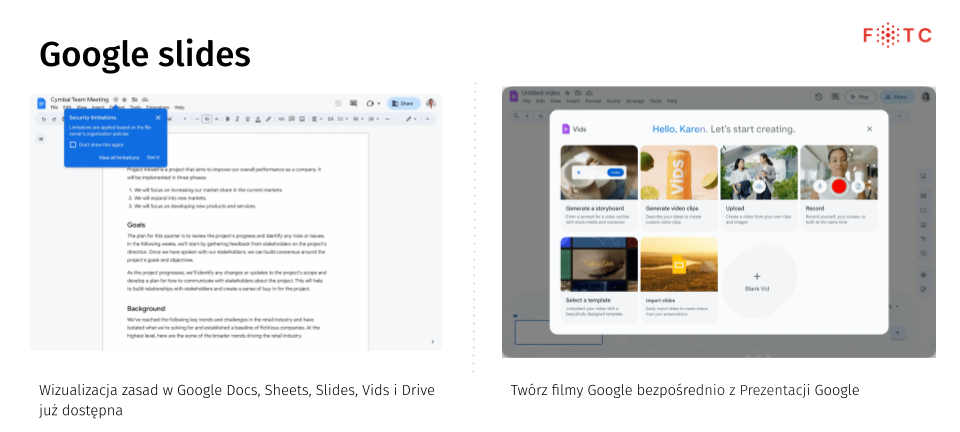Open comments icon in Docs header

tap(353, 103)
